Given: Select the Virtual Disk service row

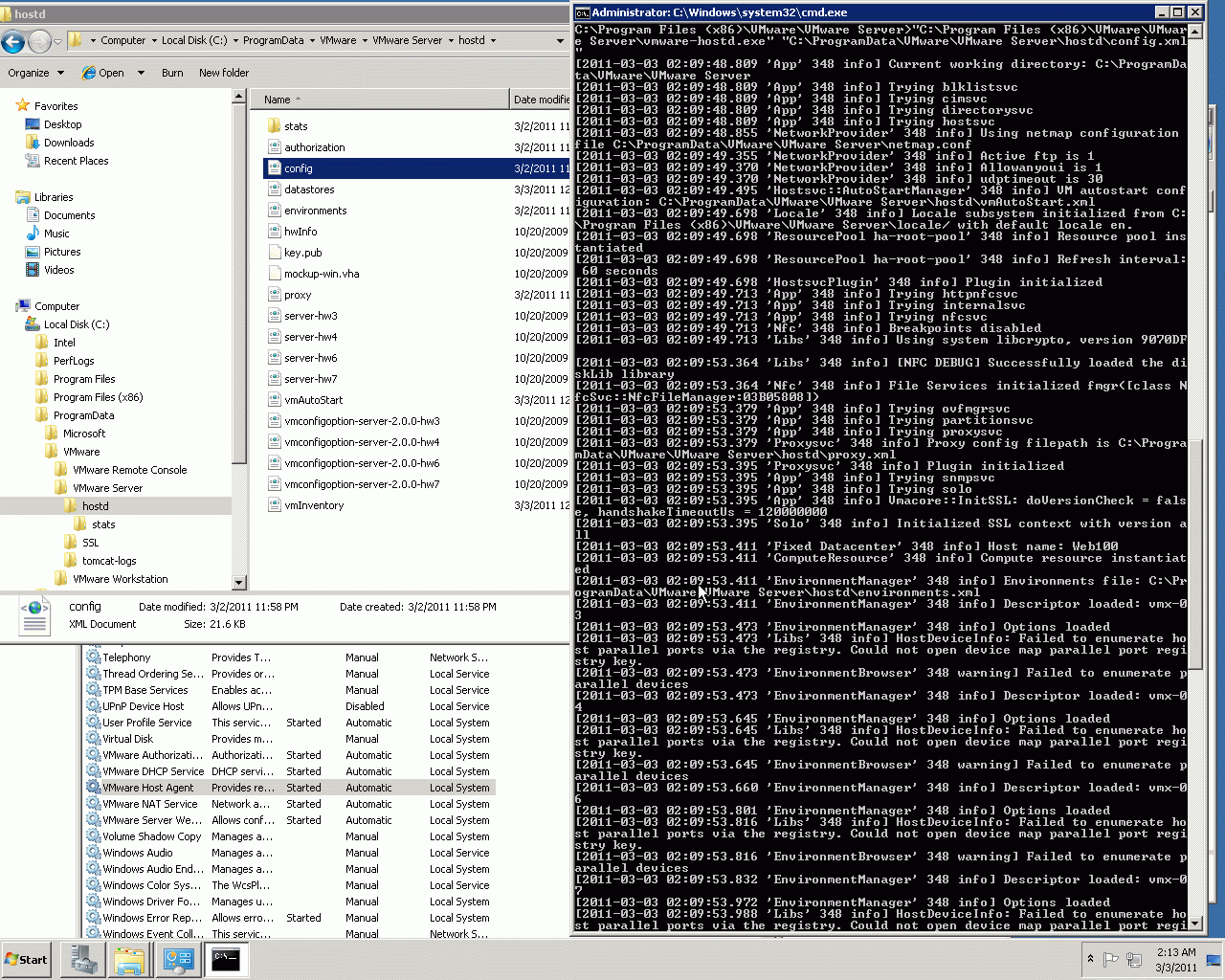Looking at the screenshot, I should click(x=290, y=739).
